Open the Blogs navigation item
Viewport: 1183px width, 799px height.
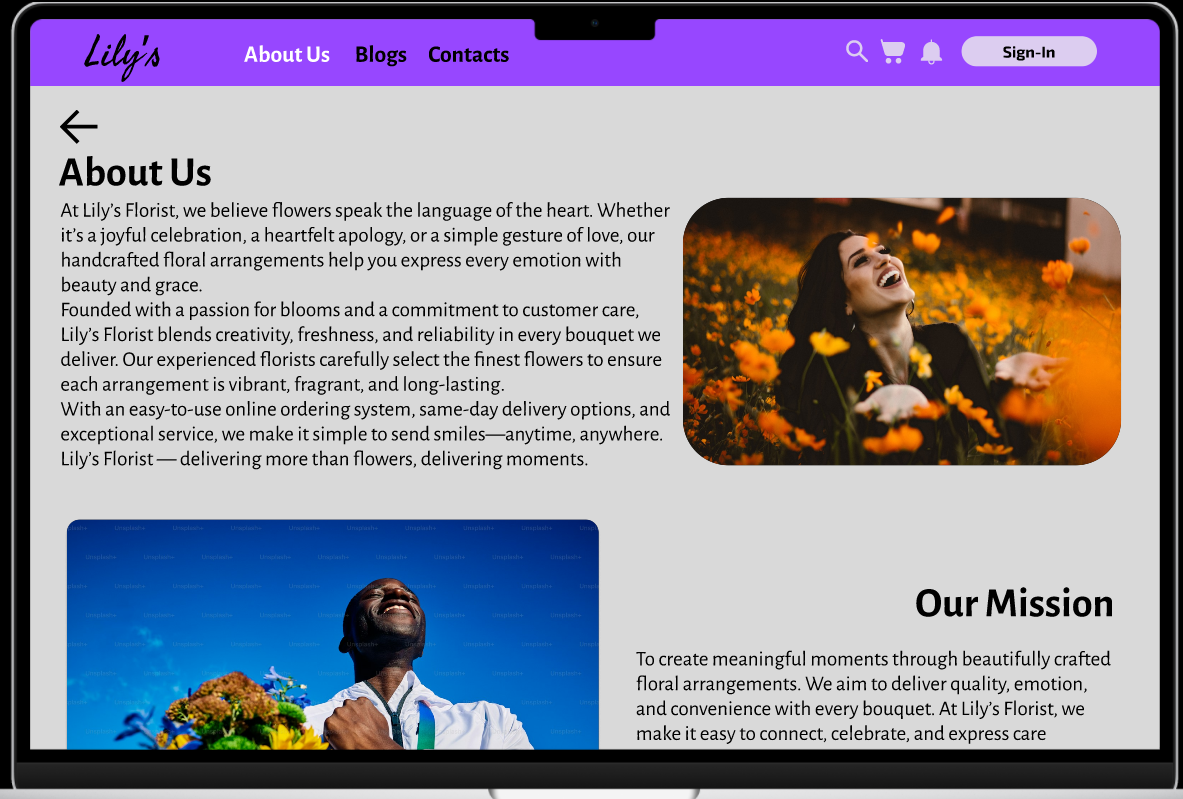pos(381,54)
